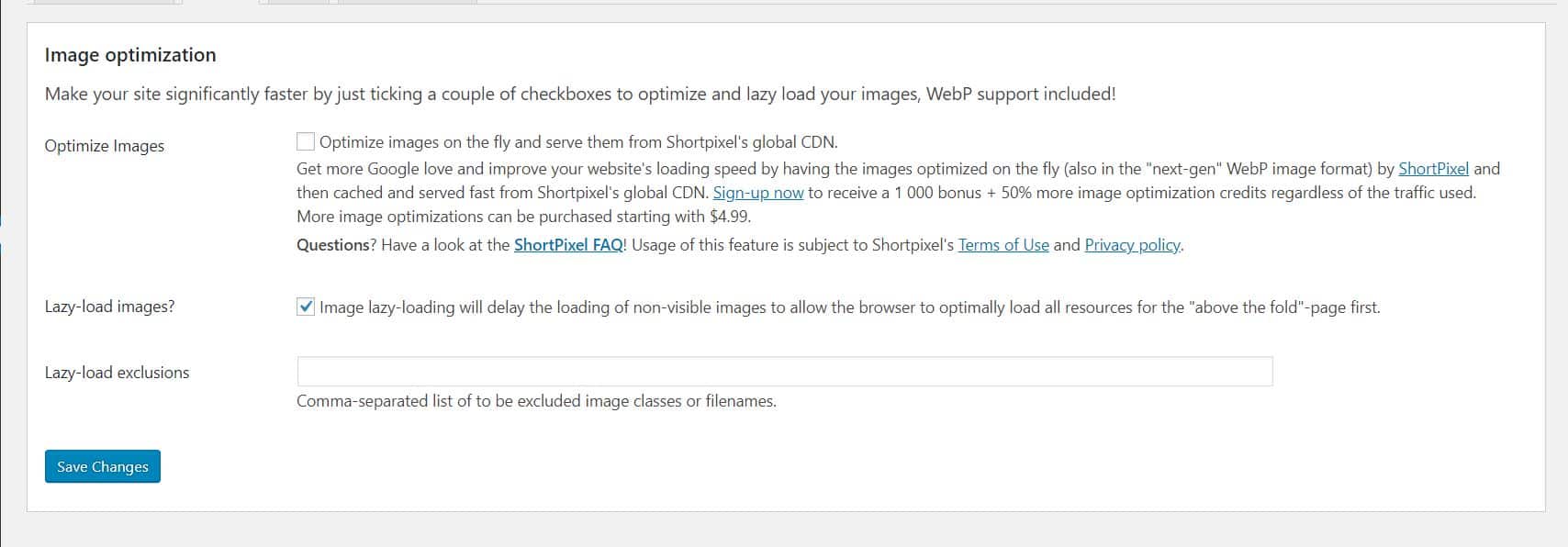Click the Save Changes button
Viewport: 1568px width, 547px height.
click(x=103, y=466)
